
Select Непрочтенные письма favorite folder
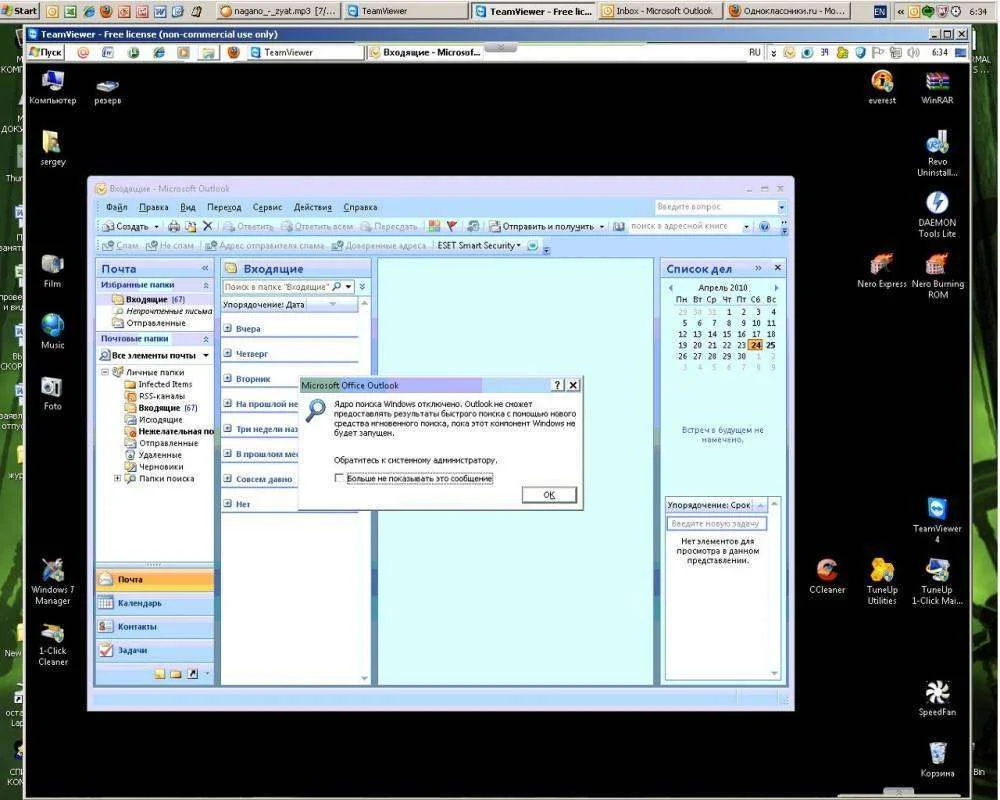pyautogui.click(x=168, y=311)
